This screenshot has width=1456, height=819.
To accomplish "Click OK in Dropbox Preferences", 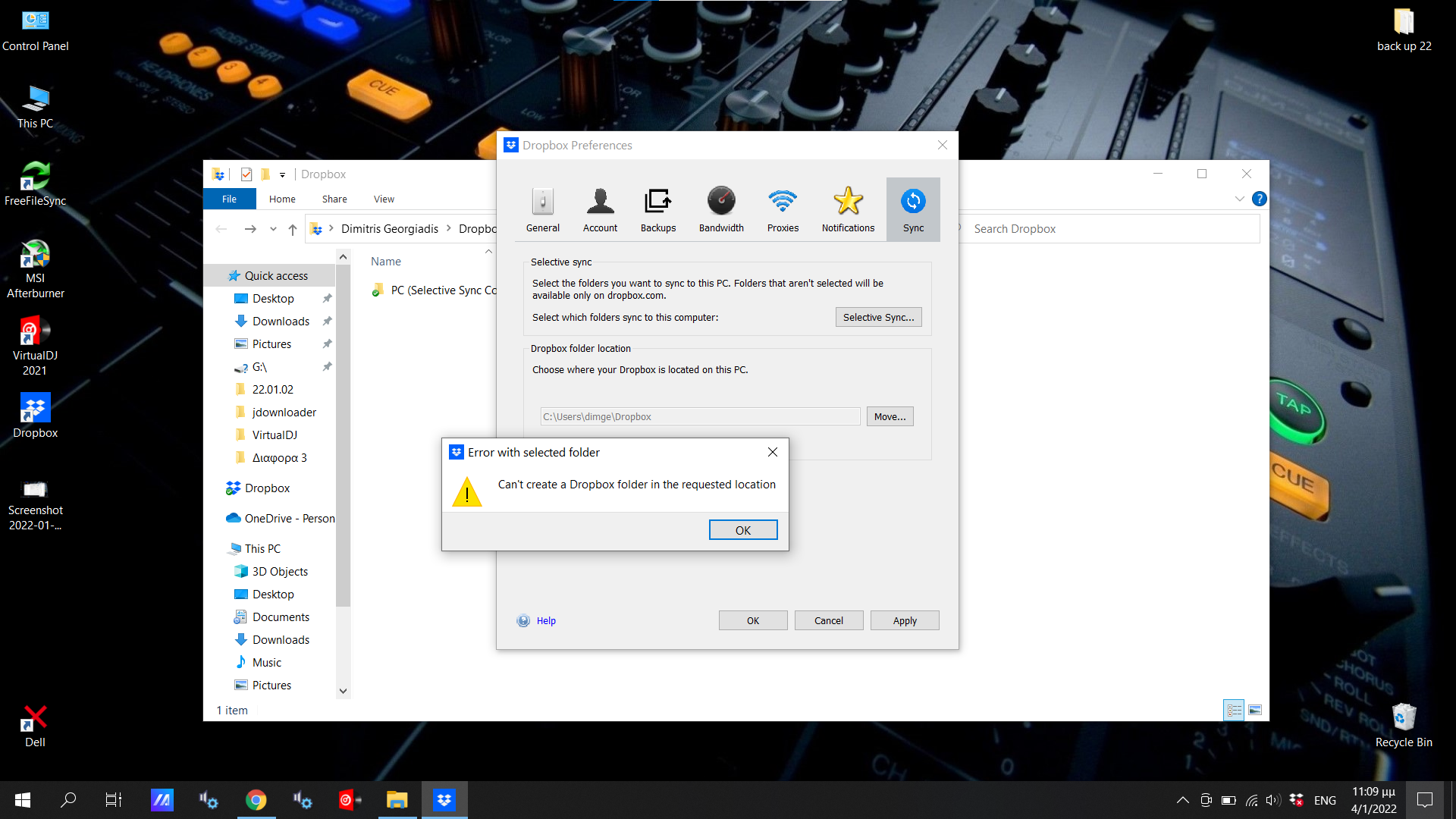I will click(x=753, y=620).
